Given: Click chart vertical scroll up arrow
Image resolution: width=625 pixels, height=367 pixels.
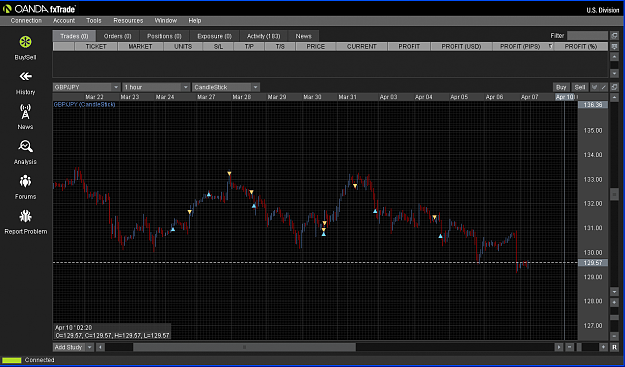Looking at the screenshot, I should pyautogui.click(x=614, y=97).
